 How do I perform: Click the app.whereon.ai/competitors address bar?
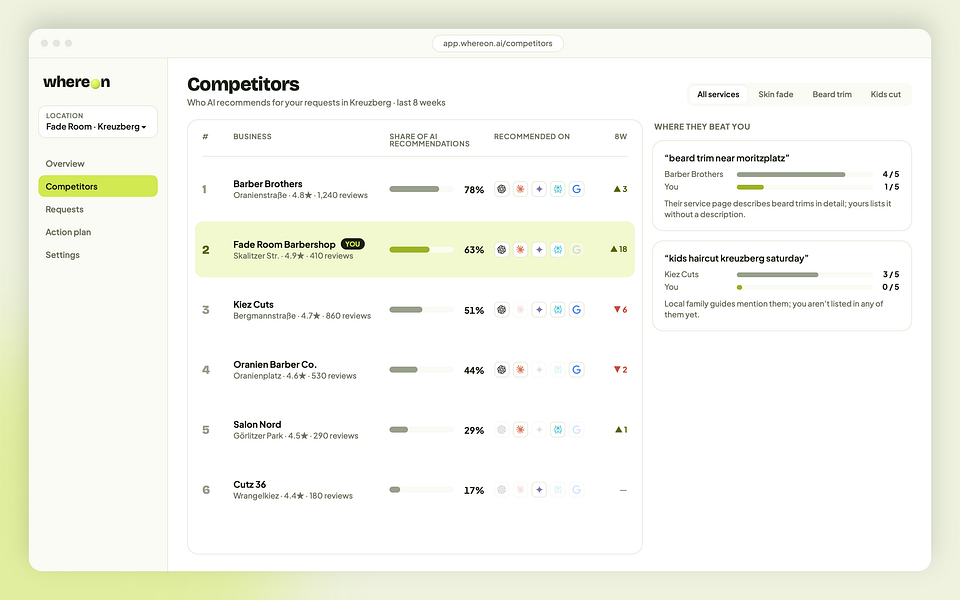click(x=498, y=43)
